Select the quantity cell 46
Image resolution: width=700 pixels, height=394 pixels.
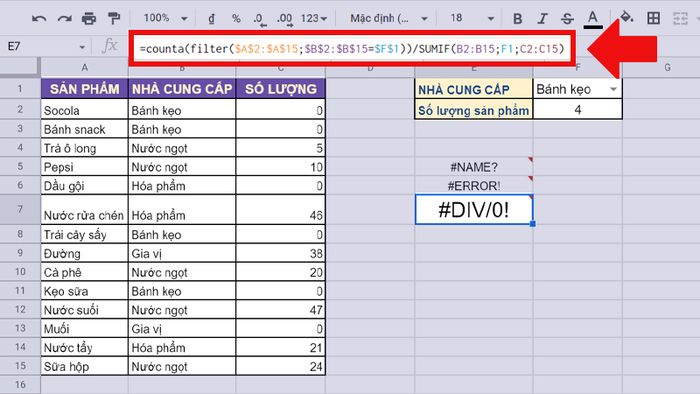pos(280,209)
